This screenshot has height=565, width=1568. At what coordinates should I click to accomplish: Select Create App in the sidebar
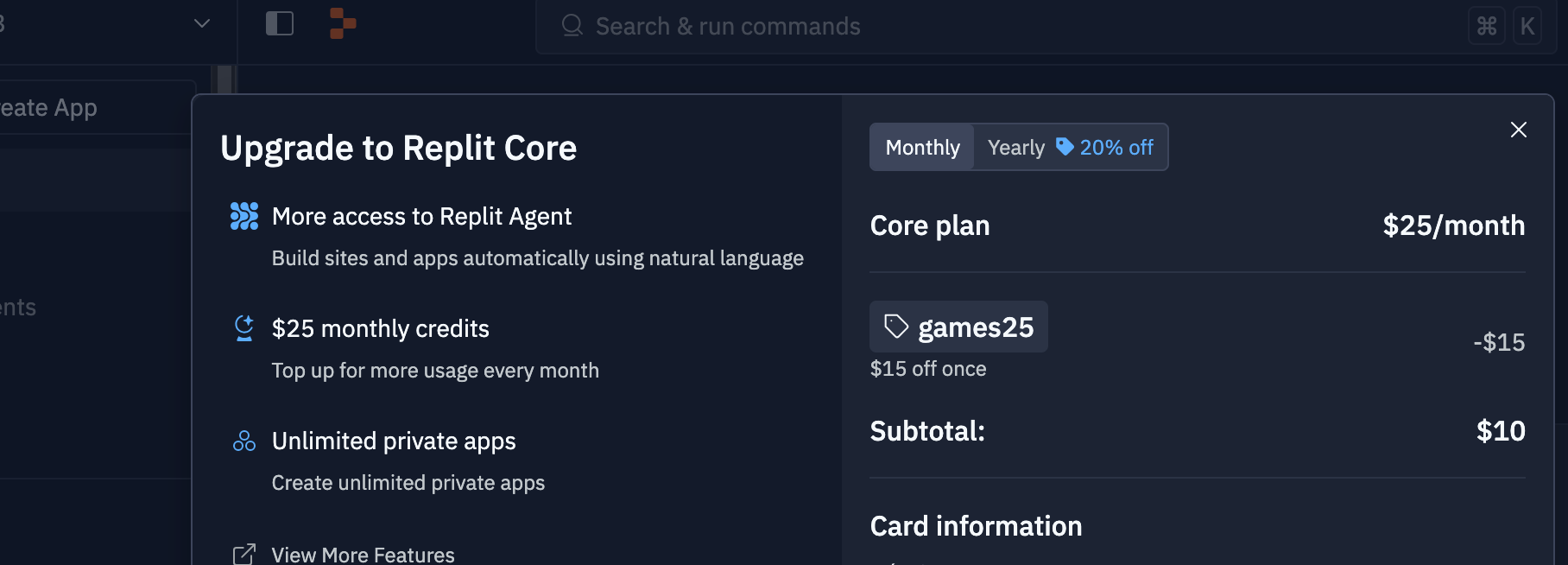tap(47, 107)
